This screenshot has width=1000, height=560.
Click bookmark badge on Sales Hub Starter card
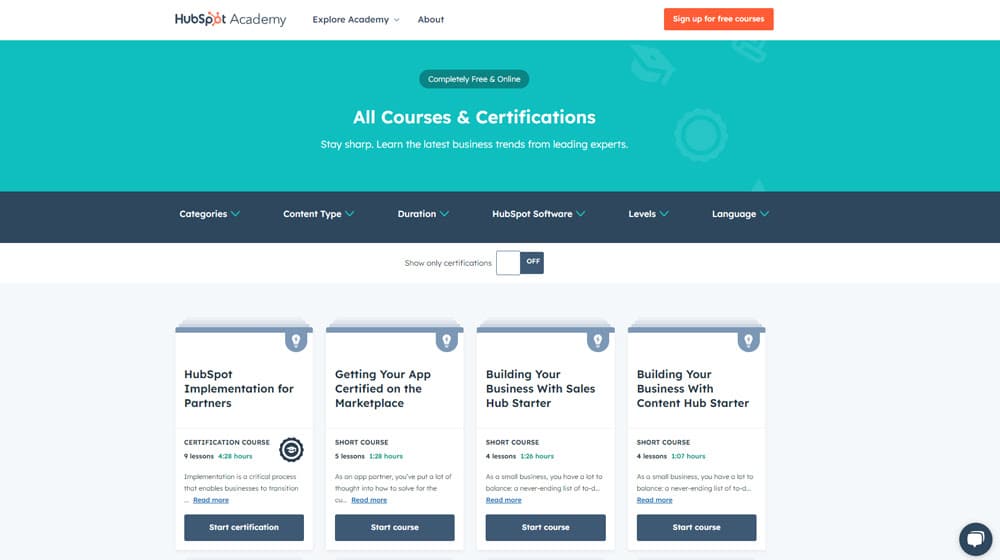click(x=598, y=341)
